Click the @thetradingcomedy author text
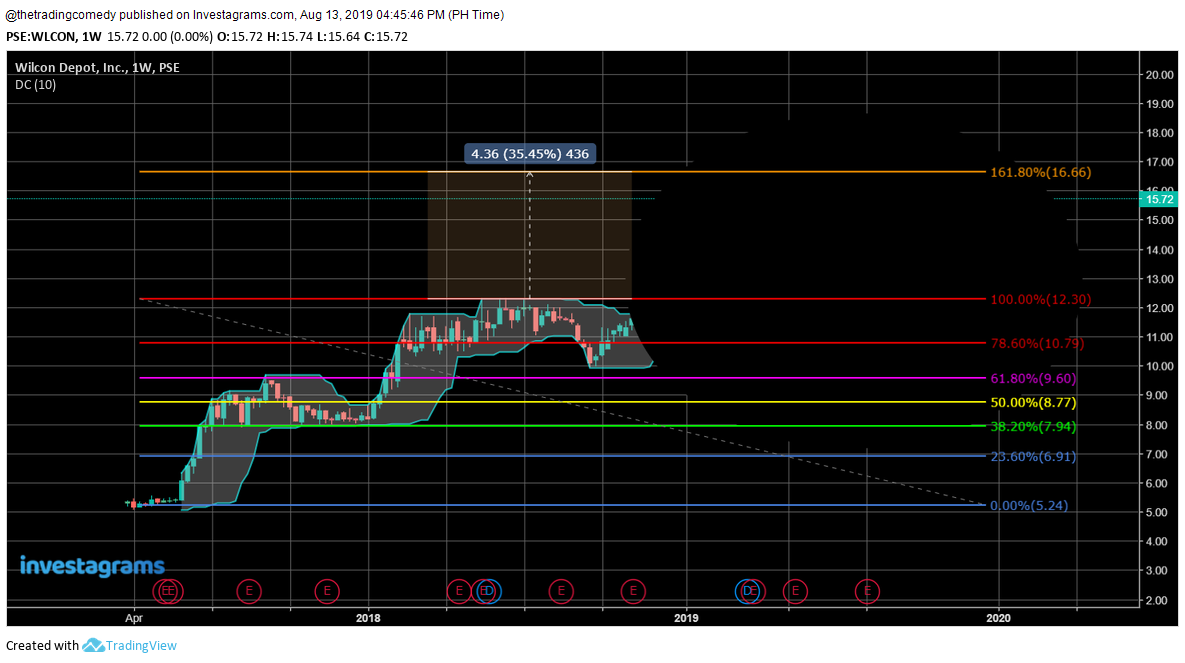This screenshot has width=1185, height=663. pyautogui.click(x=60, y=14)
